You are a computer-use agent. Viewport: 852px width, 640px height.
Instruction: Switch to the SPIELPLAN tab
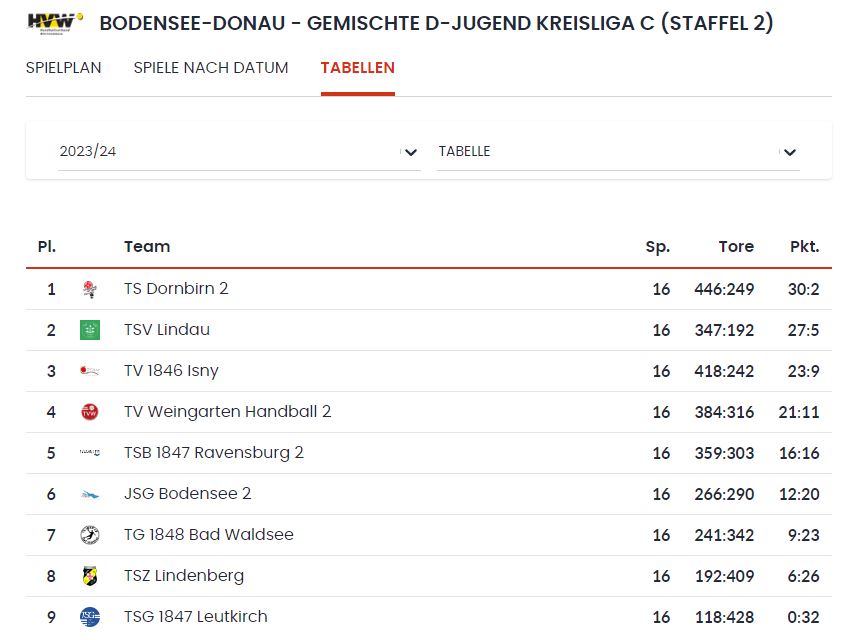(64, 68)
